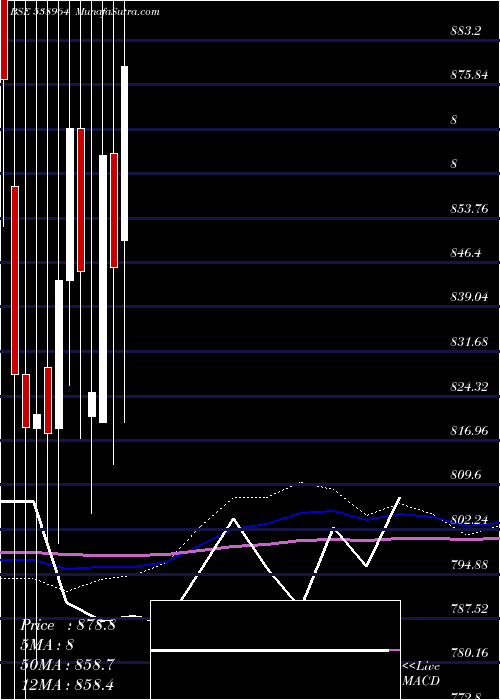Click the Price : 878.8 readout
Viewport: 500px width, 700px height.
coord(68,625)
